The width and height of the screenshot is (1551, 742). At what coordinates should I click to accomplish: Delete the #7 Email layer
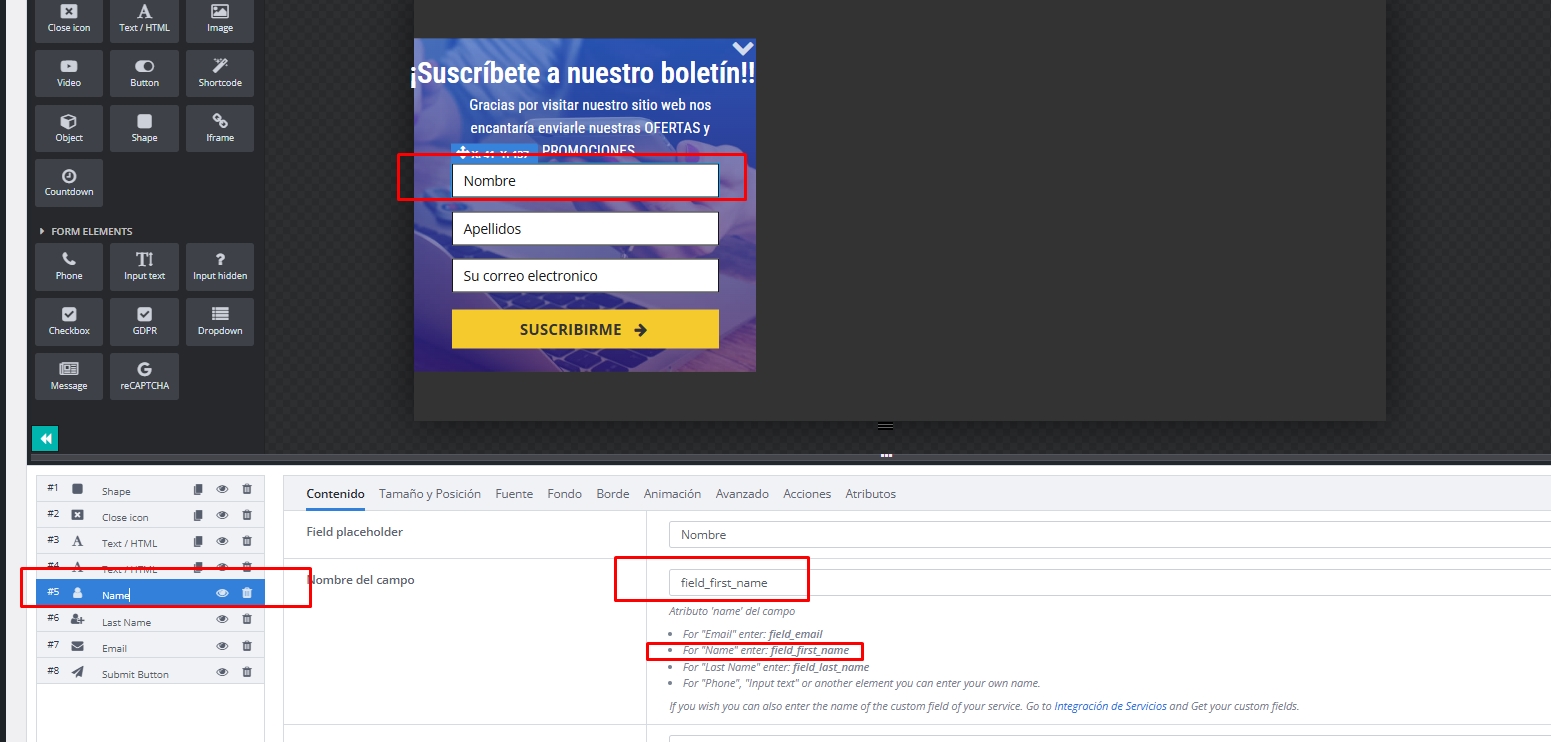pyautogui.click(x=247, y=646)
